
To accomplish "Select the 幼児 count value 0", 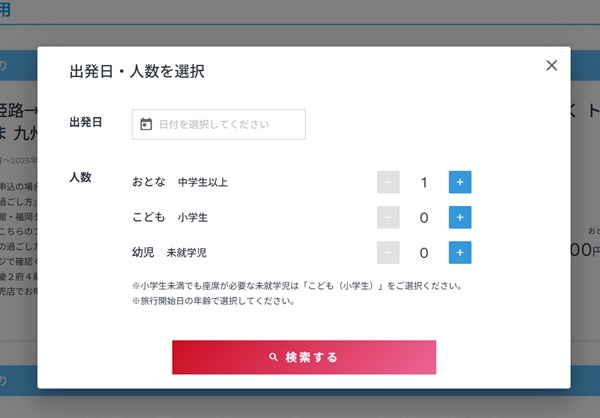I will click(x=424, y=253).
